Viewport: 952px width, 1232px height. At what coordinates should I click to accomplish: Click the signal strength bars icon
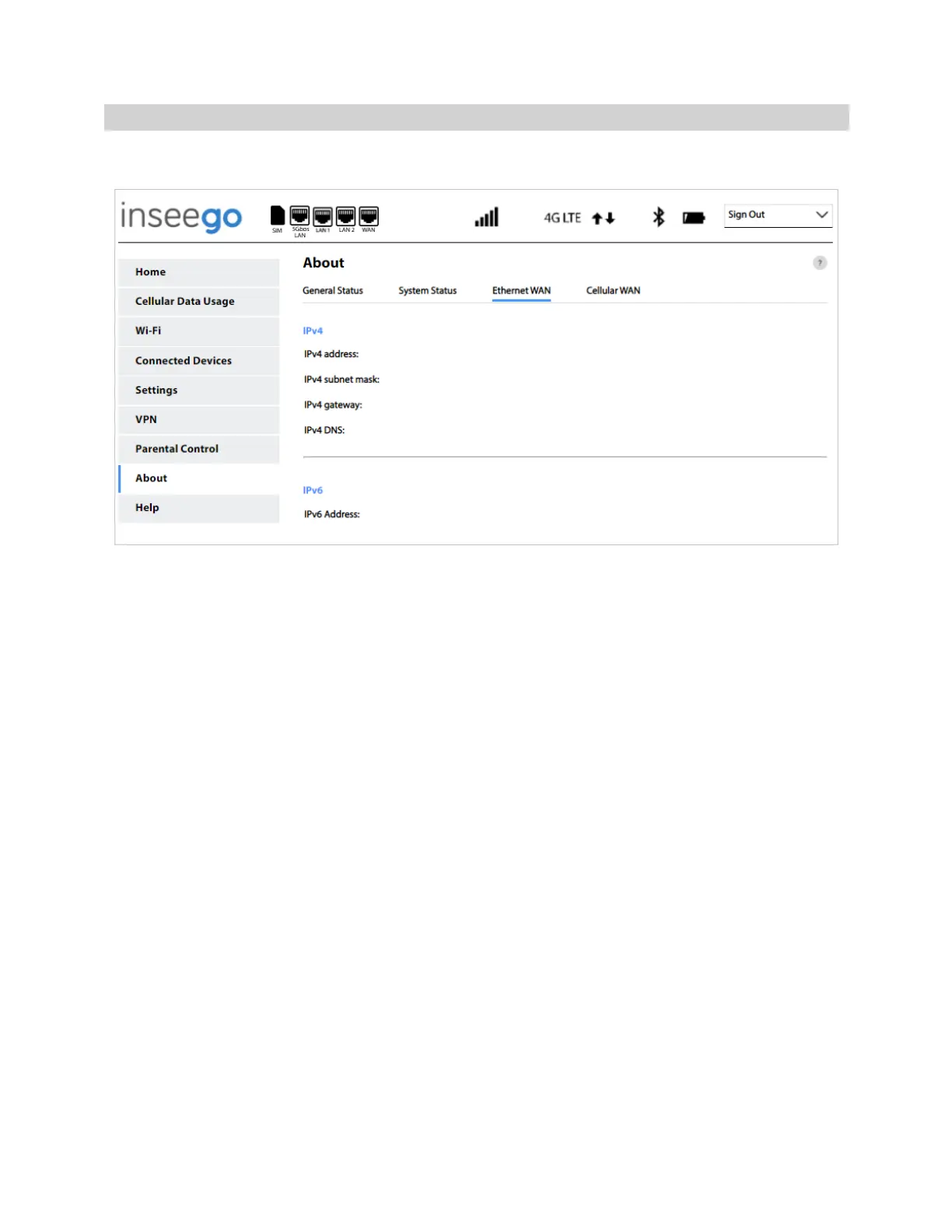[487, 217]
